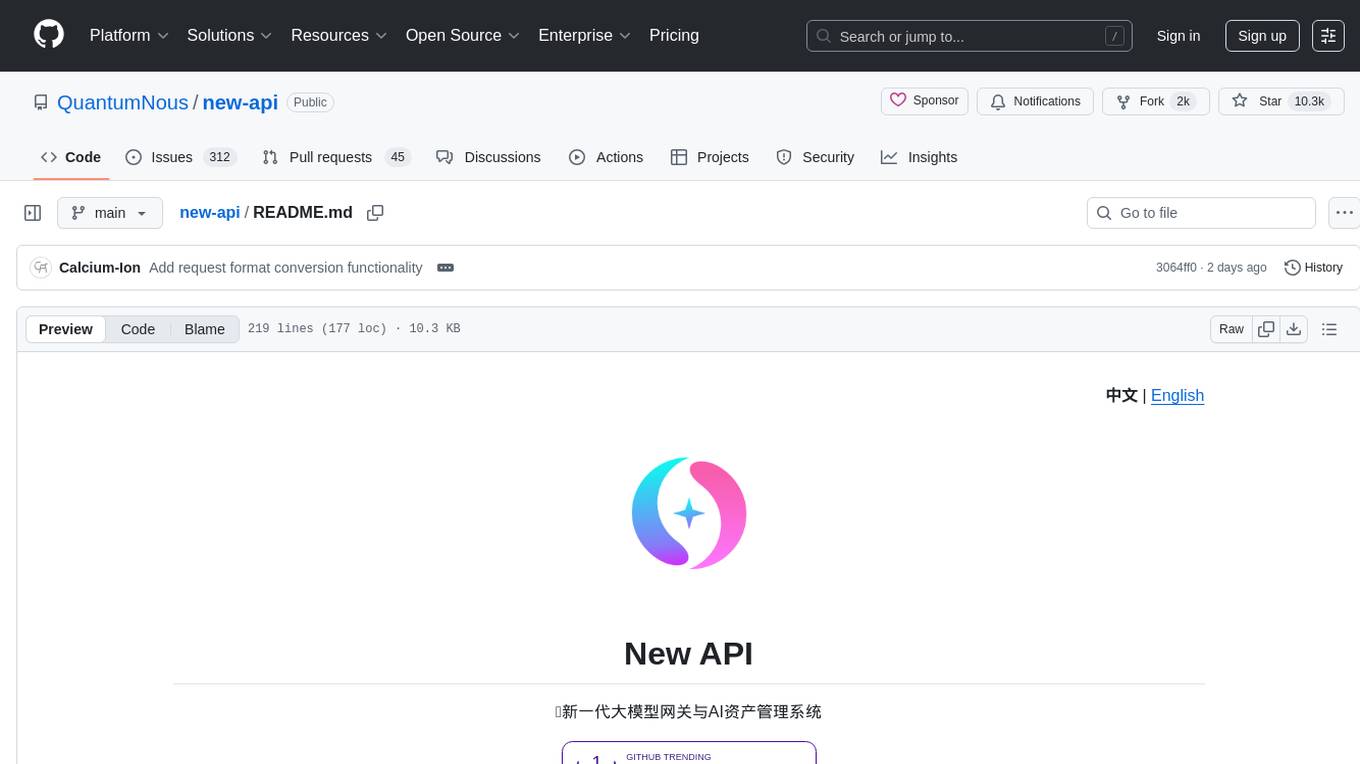Image resolution: width=1360 pixels, height=764 pixels.
Task: Click the New API logo image
Action: coord(689,513)
